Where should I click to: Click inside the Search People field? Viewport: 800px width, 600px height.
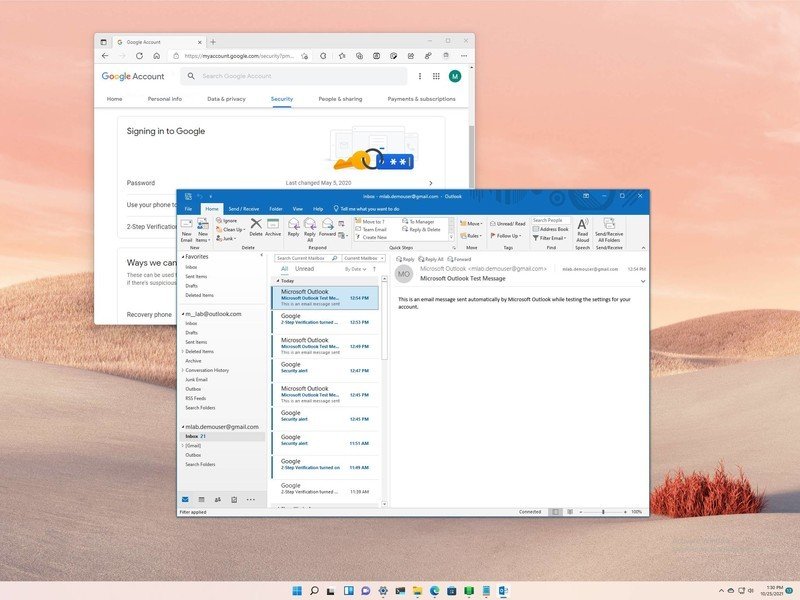click(551, 220)
